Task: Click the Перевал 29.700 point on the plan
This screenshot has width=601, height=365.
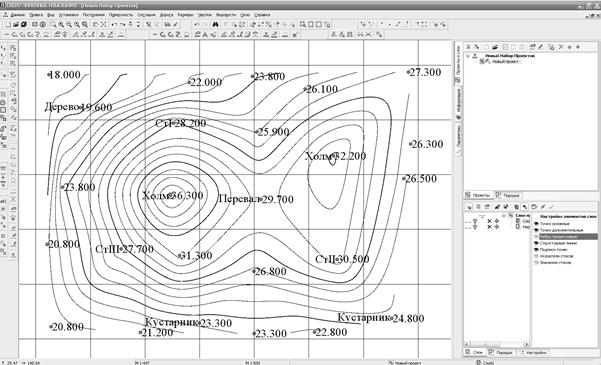Action: [260, 199]
